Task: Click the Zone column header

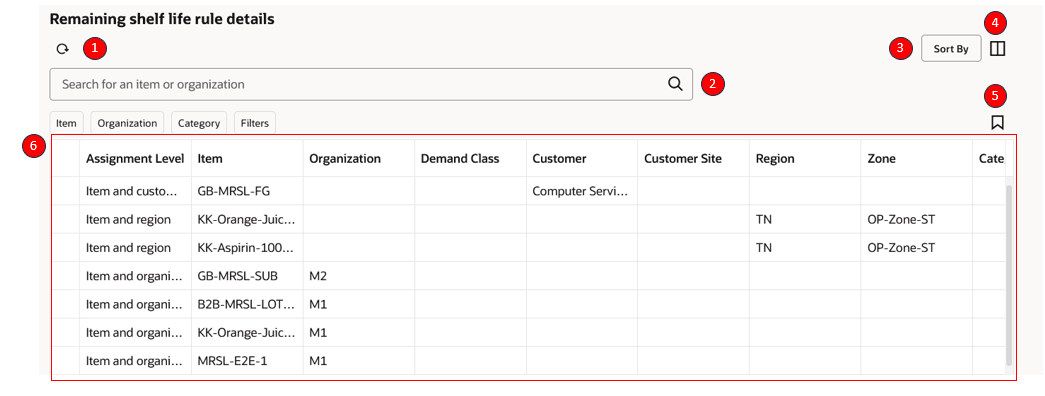Action: click(917, 159)
